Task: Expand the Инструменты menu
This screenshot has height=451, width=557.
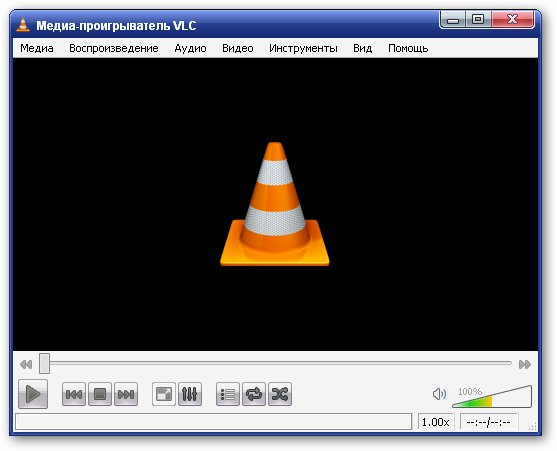Action: (303, 48)
